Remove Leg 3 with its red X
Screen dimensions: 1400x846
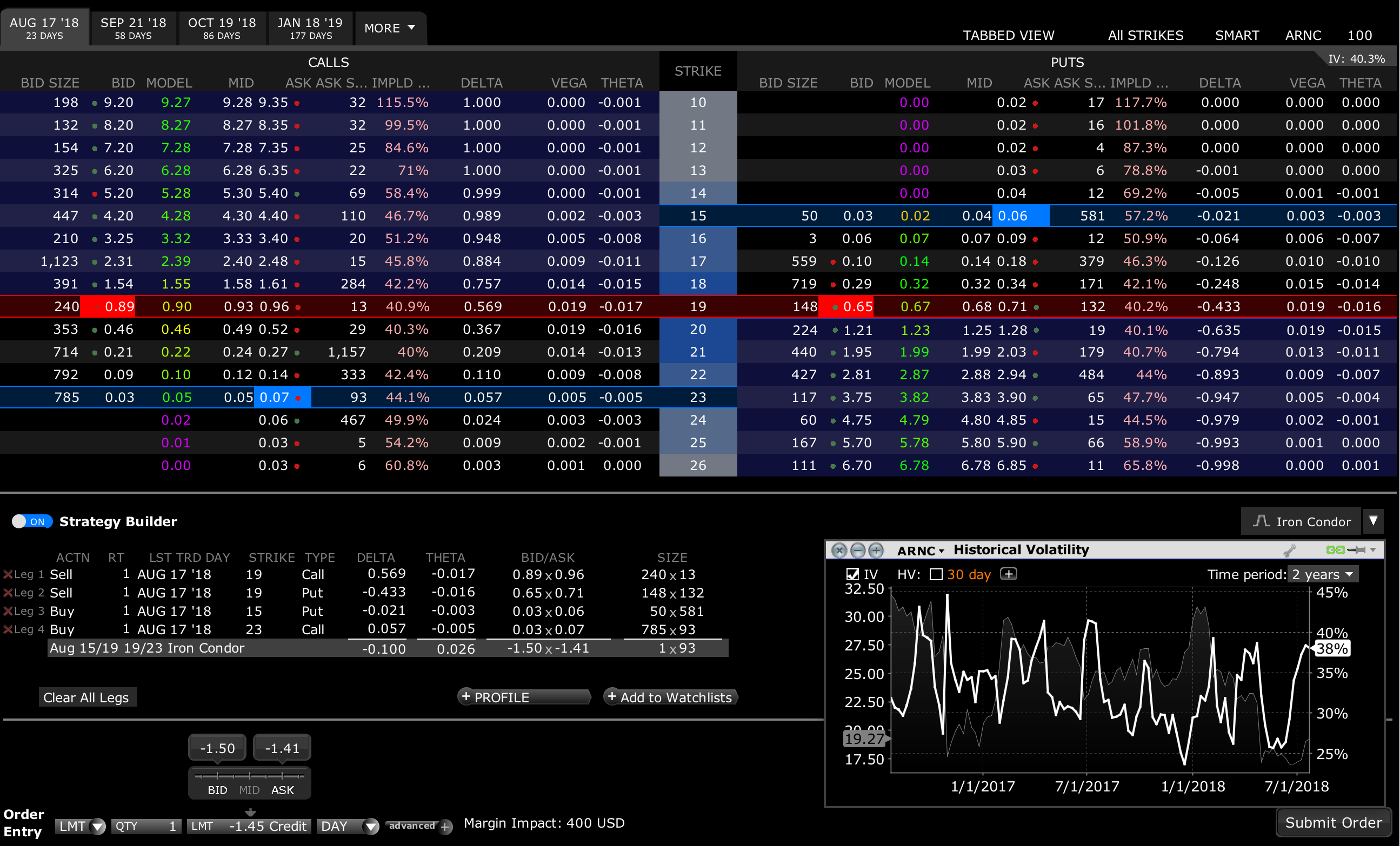8,611
